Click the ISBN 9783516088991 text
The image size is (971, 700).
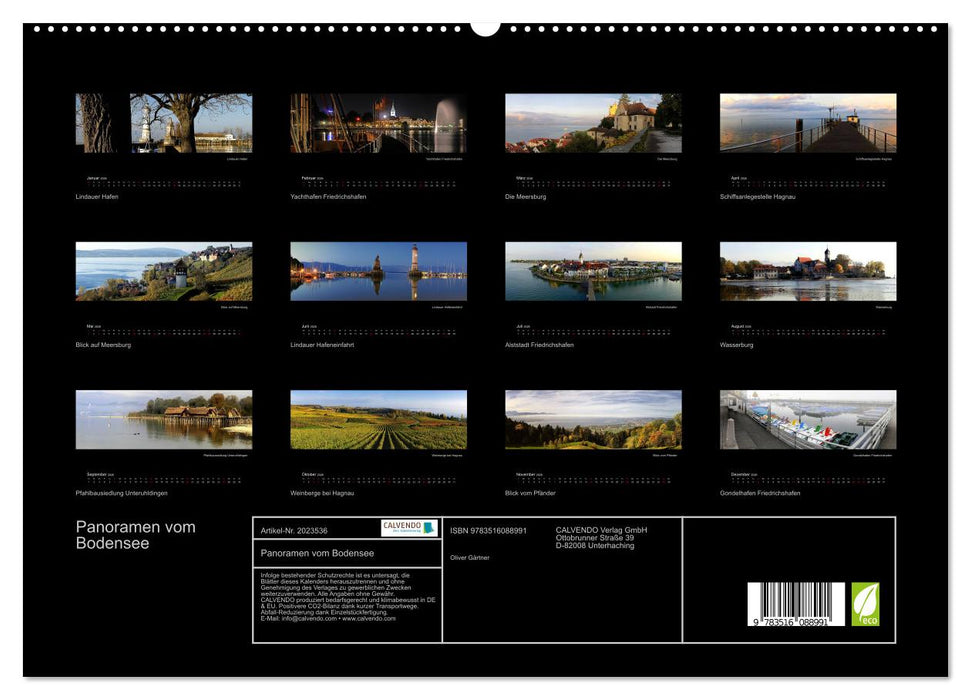(x=491, y=532)
